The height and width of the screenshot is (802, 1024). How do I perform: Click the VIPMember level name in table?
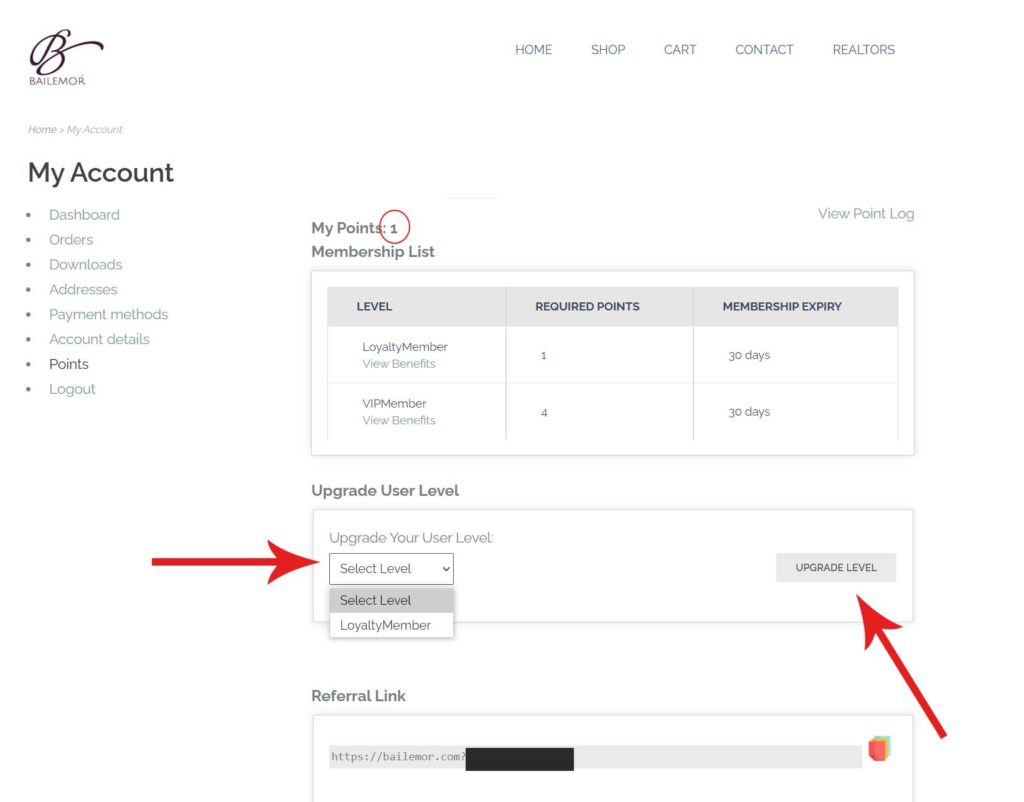click(394, 404)
